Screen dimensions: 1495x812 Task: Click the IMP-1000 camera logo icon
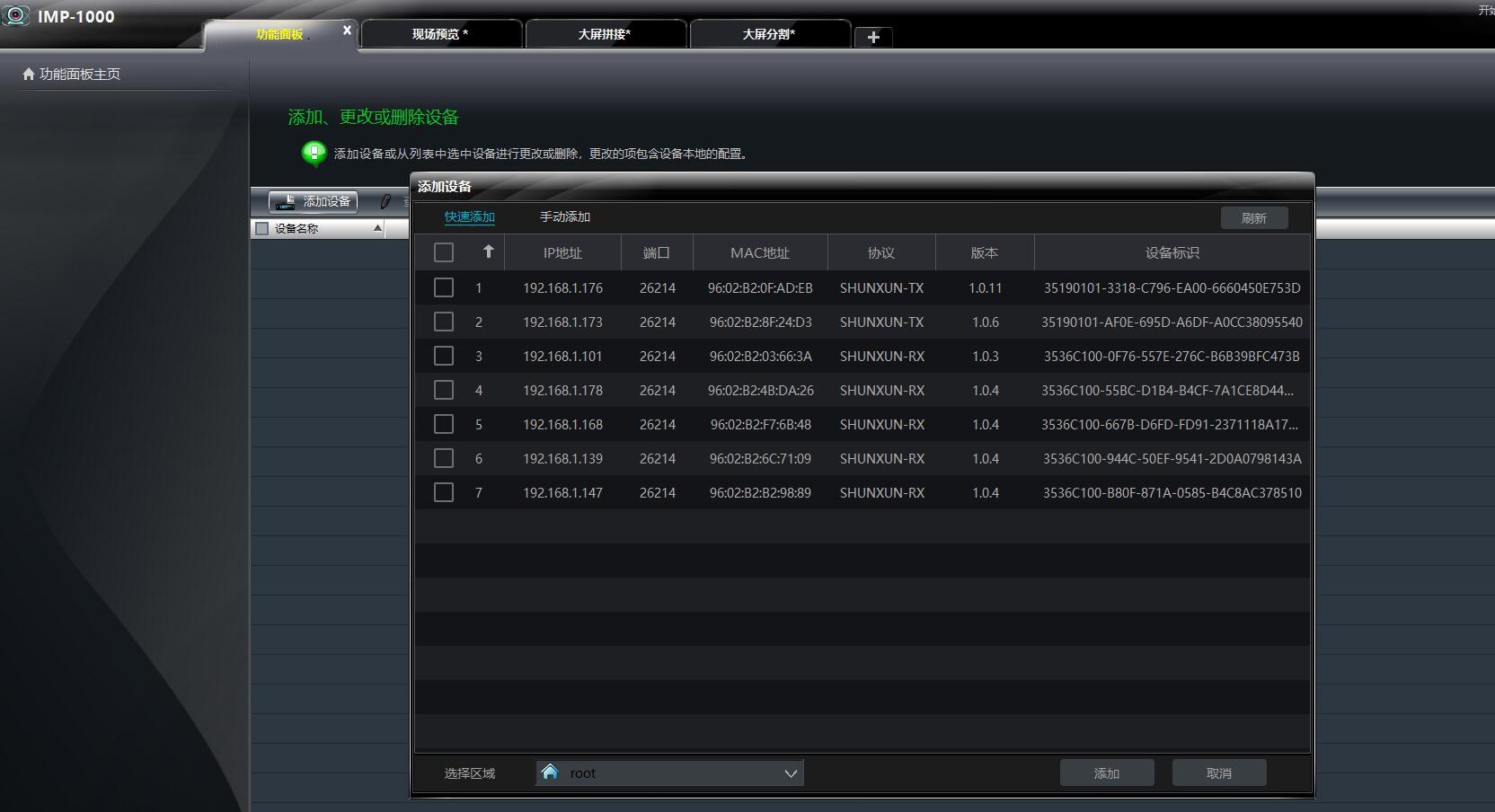point(16,16)
